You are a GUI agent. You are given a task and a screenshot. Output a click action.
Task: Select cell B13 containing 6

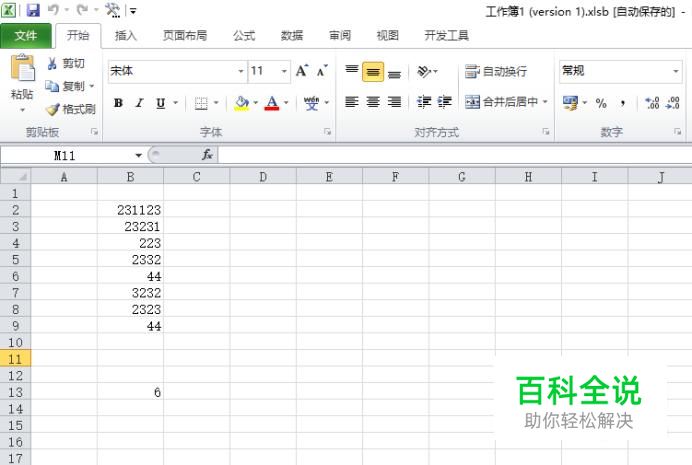click(130, 392)
